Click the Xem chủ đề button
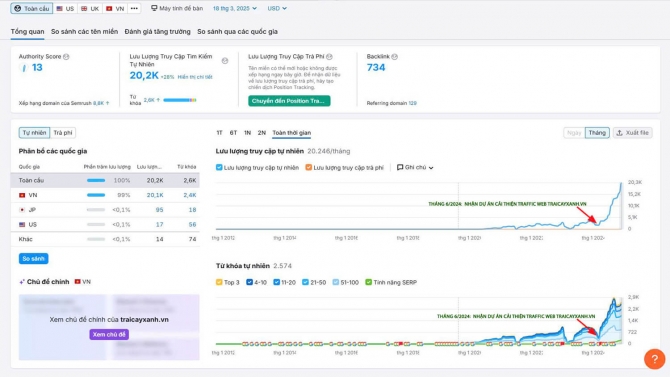Image resolution: width=670 pixels, height=377 pixels. (109, 334)
